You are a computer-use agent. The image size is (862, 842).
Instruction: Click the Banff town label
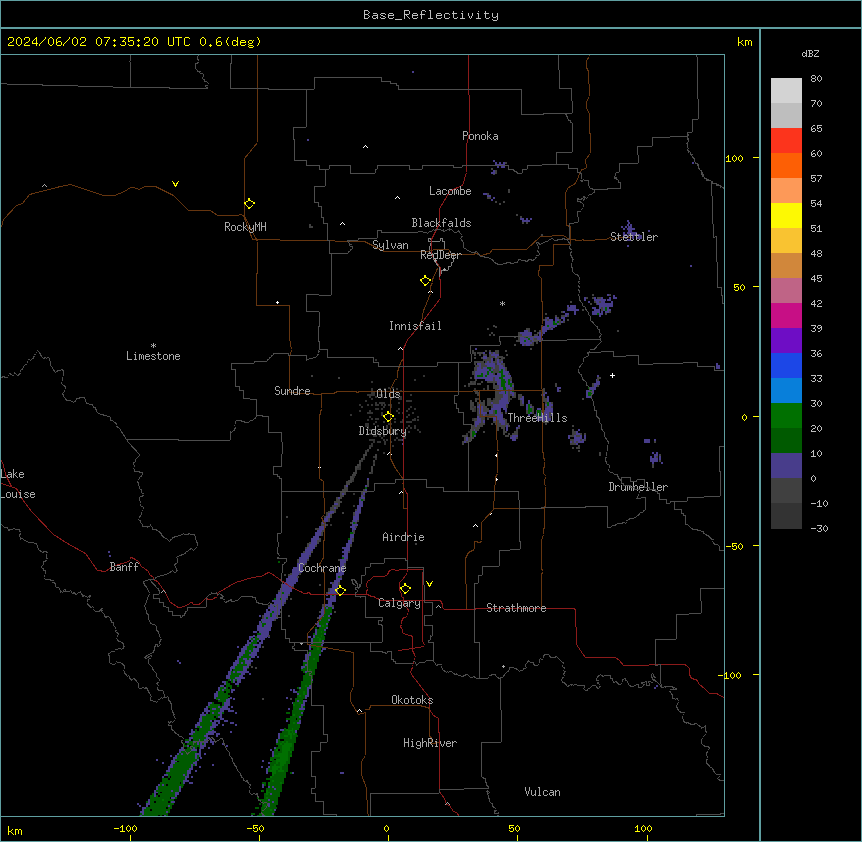pyautogui.click(x=124, y=567)
